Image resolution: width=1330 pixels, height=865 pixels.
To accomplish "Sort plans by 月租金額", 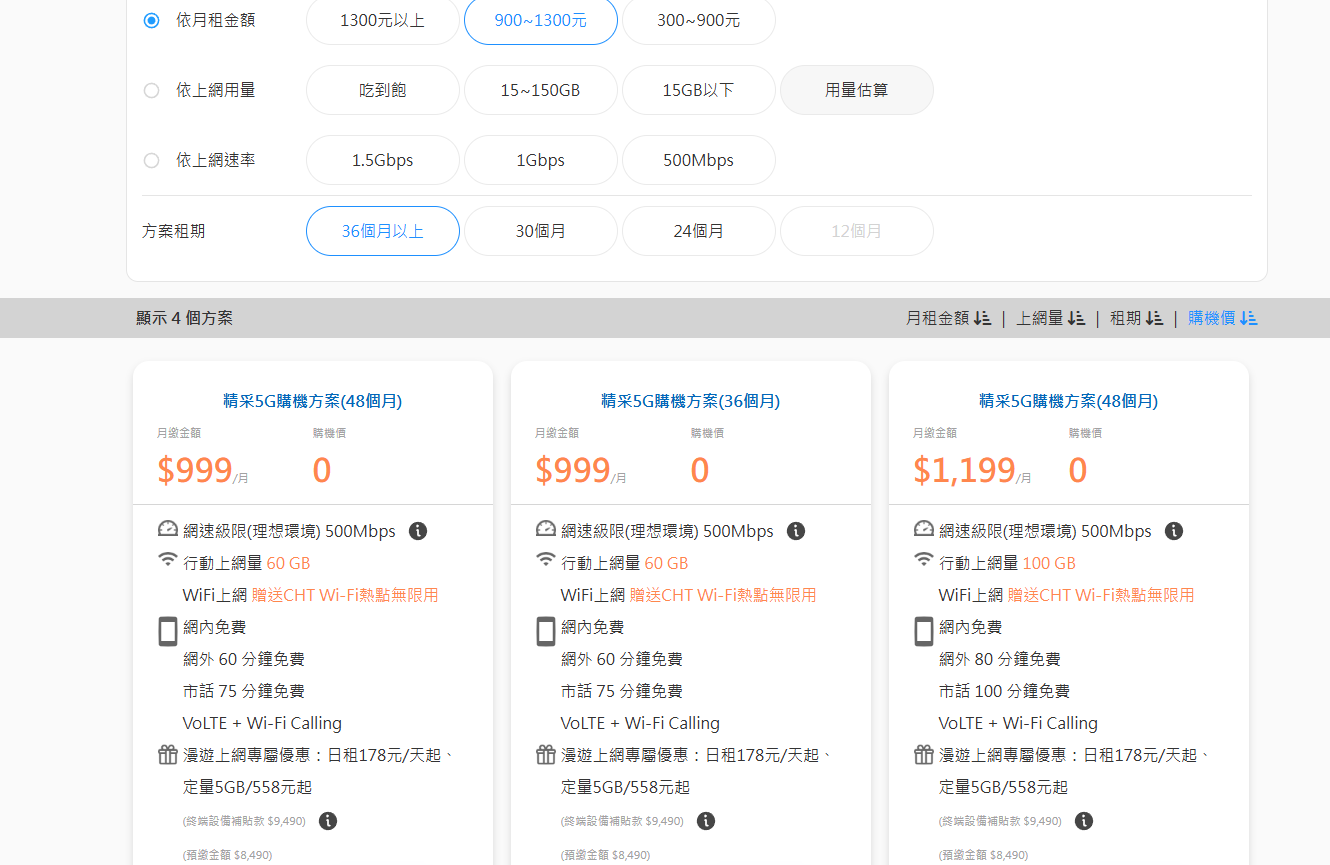I will click(948, 318).
